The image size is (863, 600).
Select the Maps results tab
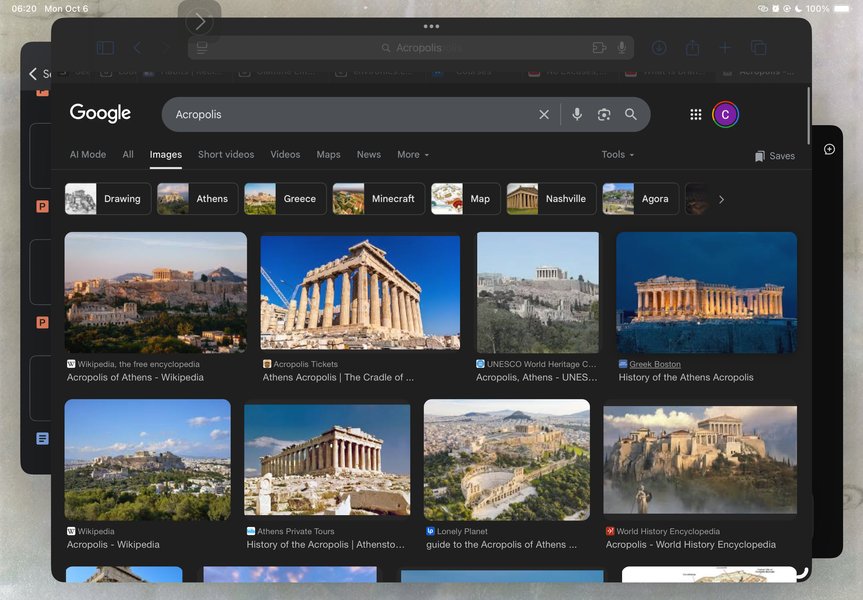[x=328, y=155]
